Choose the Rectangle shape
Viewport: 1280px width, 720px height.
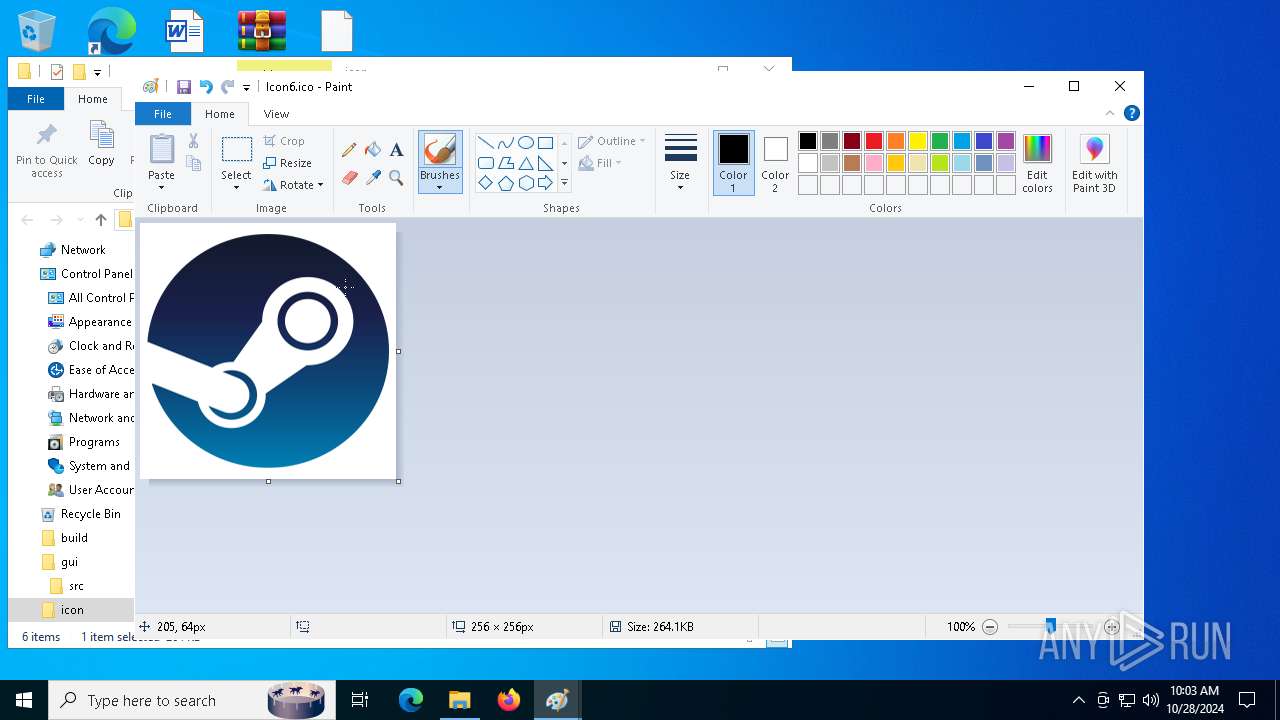545,143
